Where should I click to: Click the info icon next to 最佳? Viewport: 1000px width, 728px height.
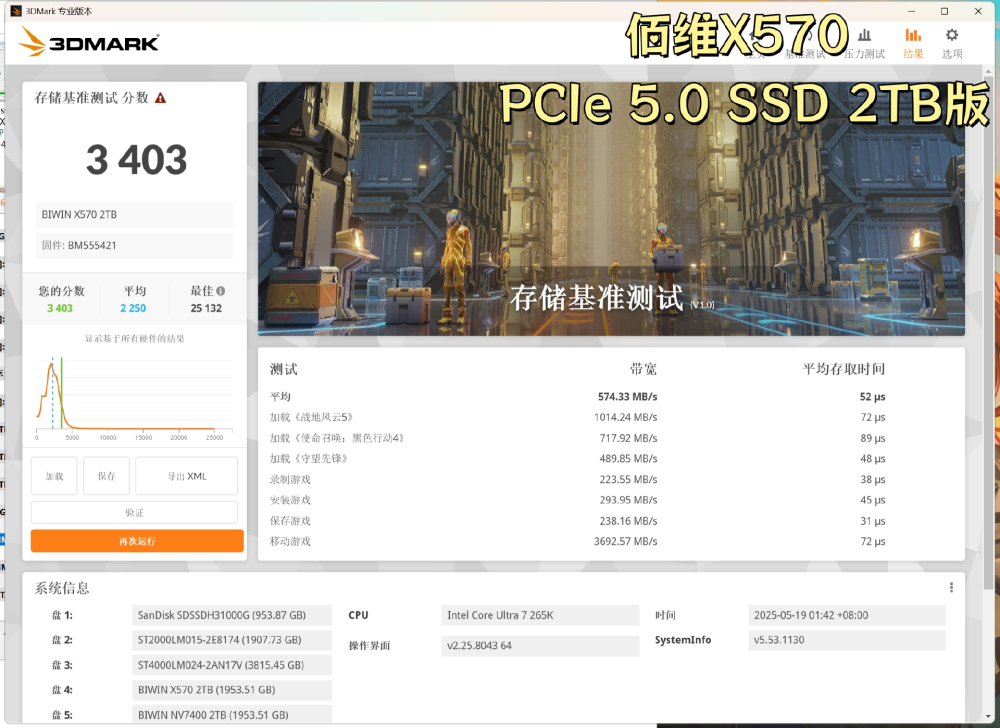coord(221,291)
